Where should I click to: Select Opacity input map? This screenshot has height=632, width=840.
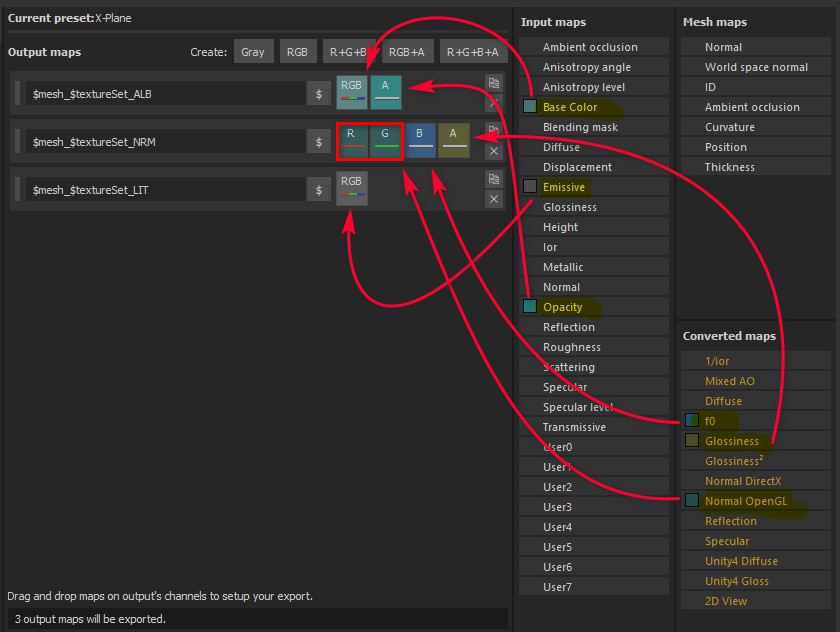click(x=594, y=307)
